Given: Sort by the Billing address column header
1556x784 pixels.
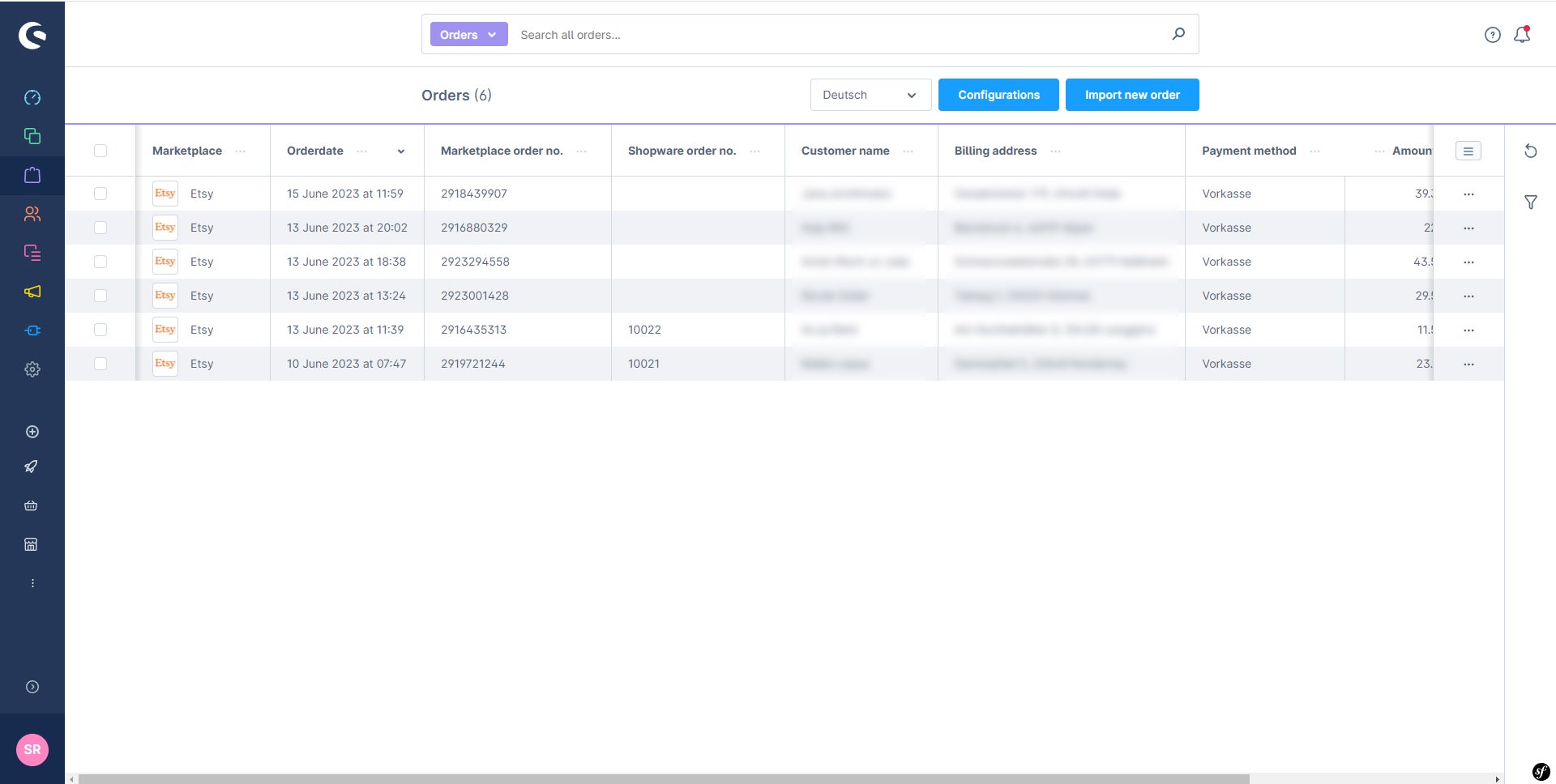Looking at the screenshot, I should (995, 151).
